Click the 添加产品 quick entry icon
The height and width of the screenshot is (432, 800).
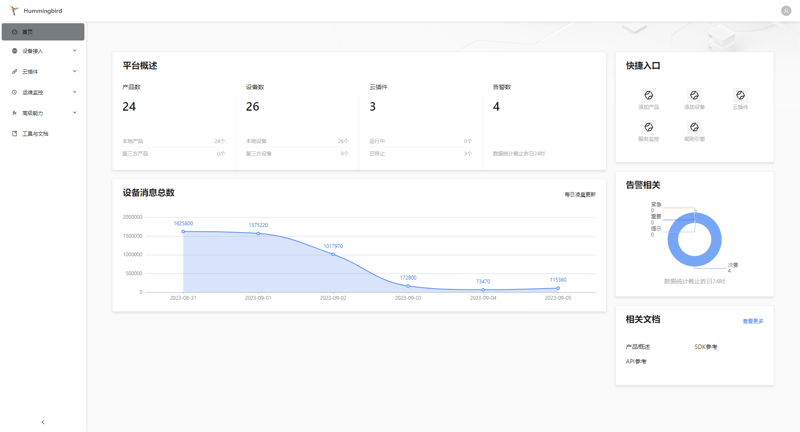(x=648, y=96)
